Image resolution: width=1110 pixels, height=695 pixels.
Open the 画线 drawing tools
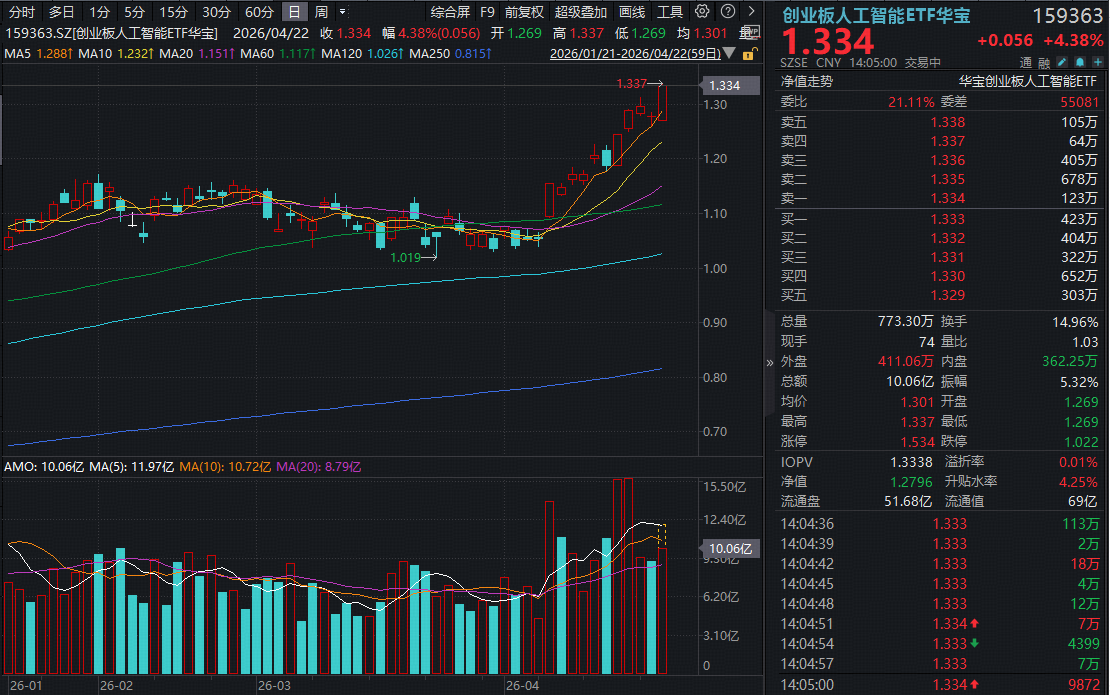coord(632,12)
